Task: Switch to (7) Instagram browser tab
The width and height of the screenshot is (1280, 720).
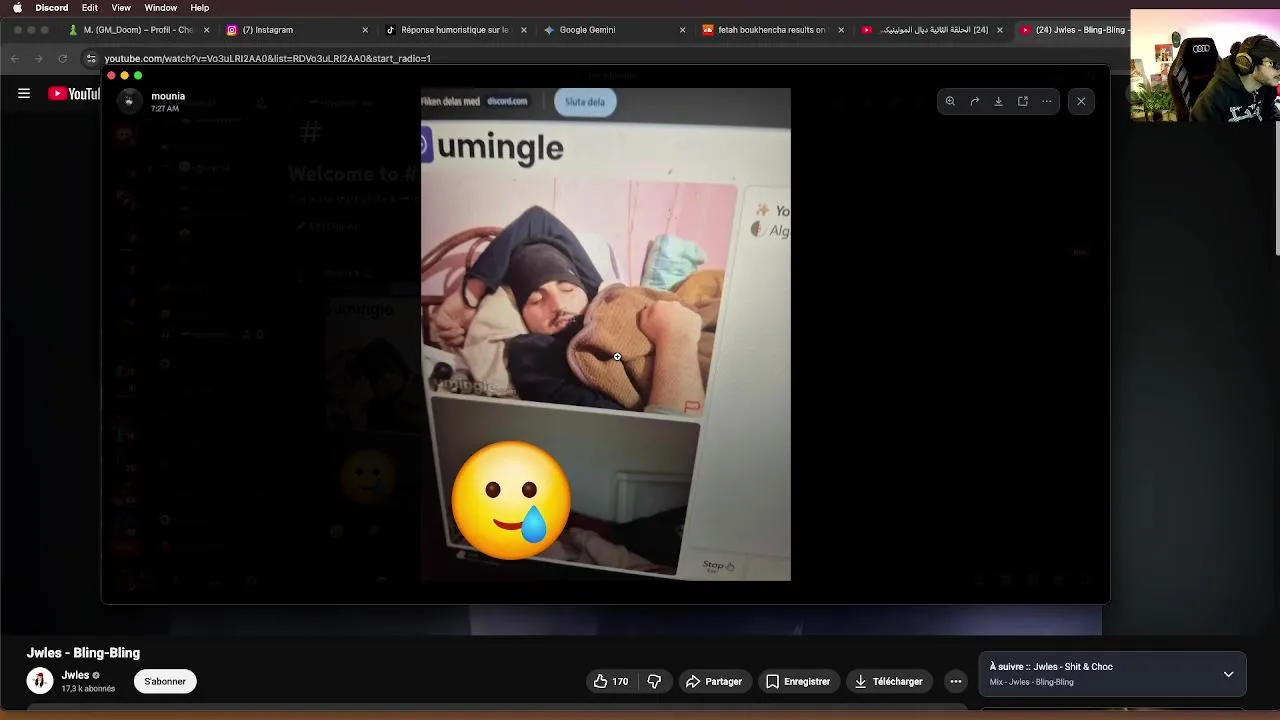Action: [295, 30]
